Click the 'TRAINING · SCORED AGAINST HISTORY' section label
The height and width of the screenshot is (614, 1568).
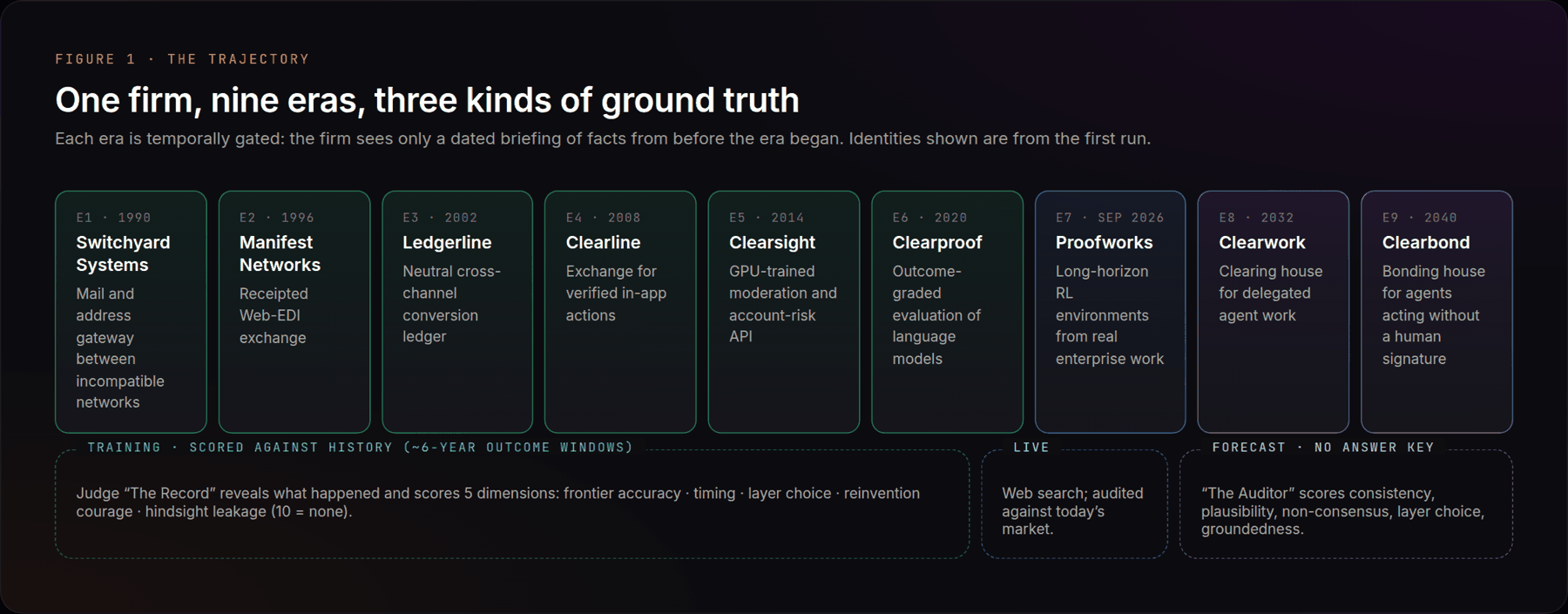[x=360, y=448]
